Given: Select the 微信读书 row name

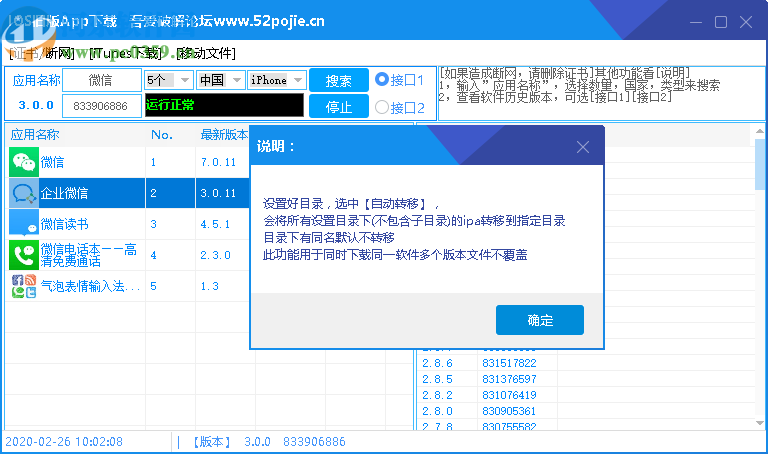Looking at the screenshot, I should 64,224.
